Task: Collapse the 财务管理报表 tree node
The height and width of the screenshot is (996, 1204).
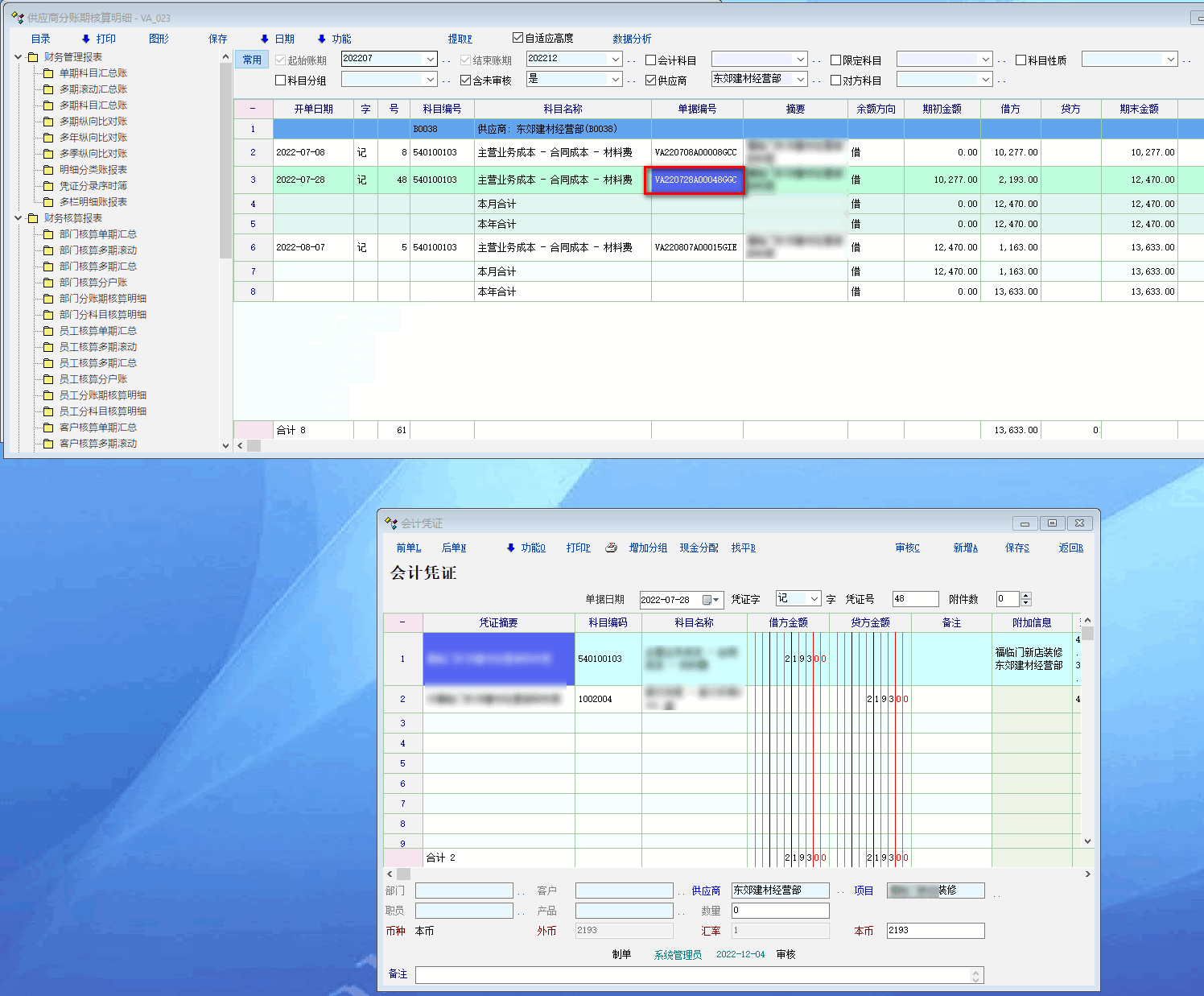Action: click(x=19, y=57)
